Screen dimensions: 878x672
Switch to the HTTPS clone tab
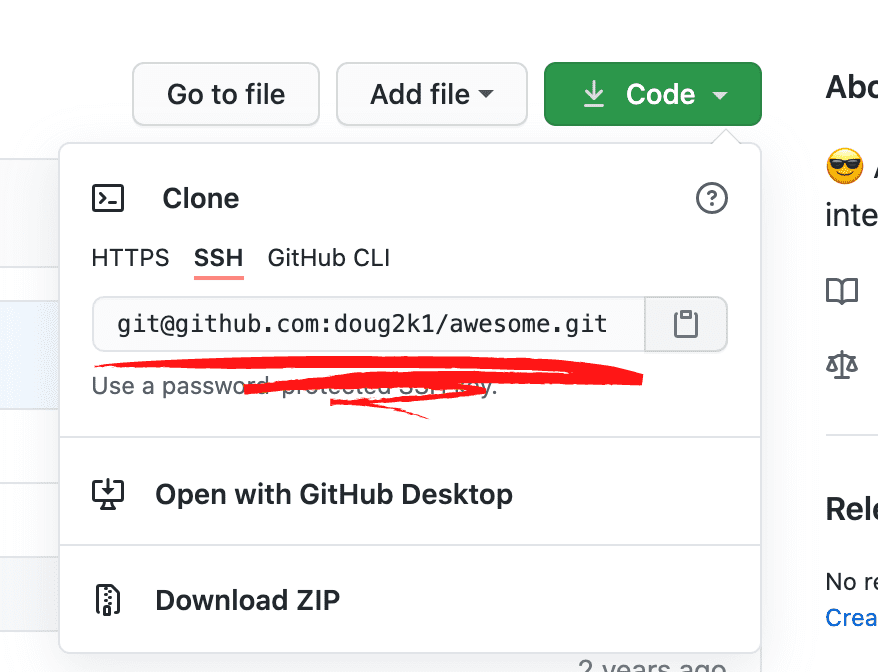pyautogui.click(x=130, y=258)
